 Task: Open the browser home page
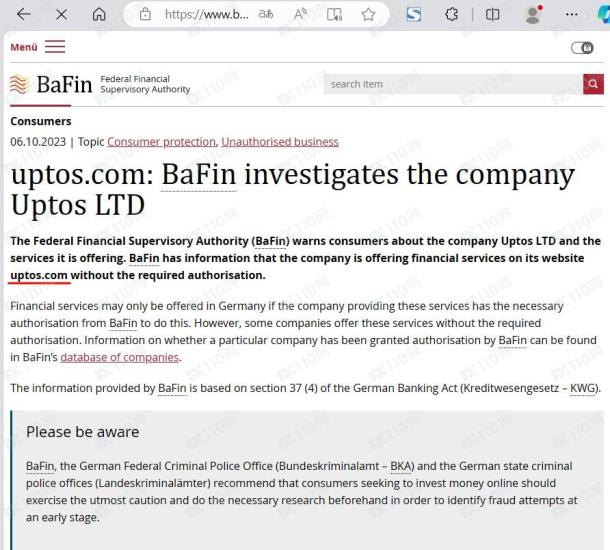pos(99,14)
